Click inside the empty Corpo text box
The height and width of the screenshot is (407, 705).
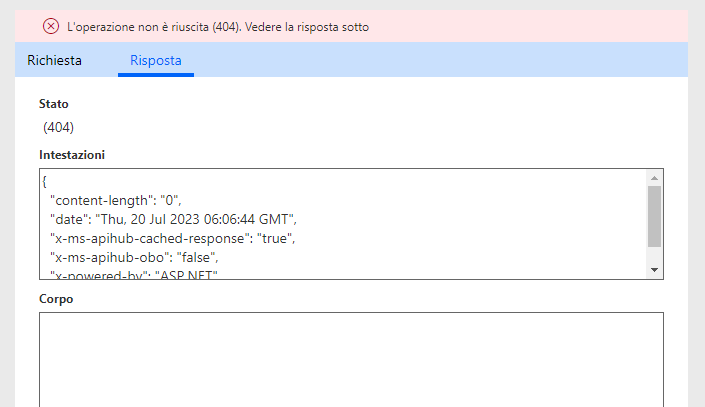coord(350,358)
